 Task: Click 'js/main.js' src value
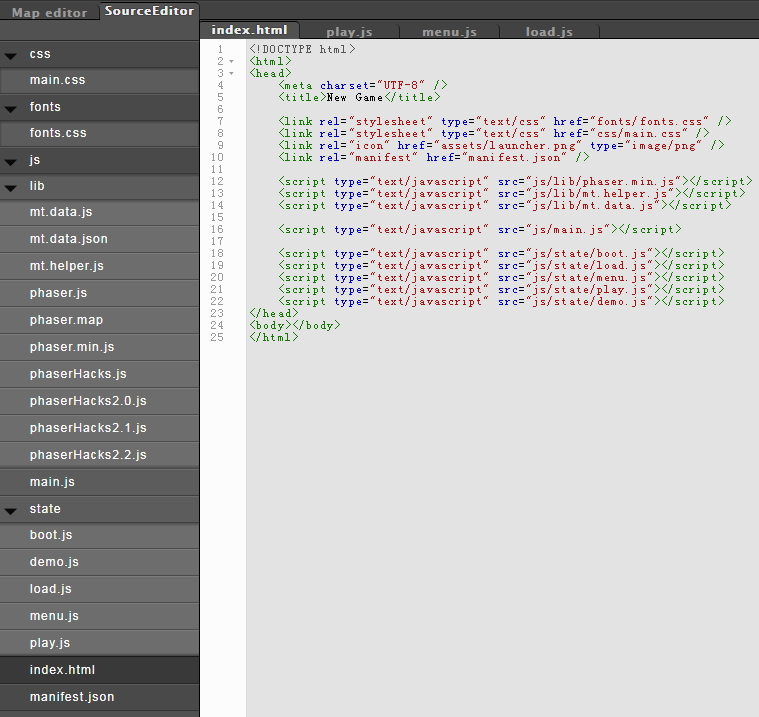(568, 229)
